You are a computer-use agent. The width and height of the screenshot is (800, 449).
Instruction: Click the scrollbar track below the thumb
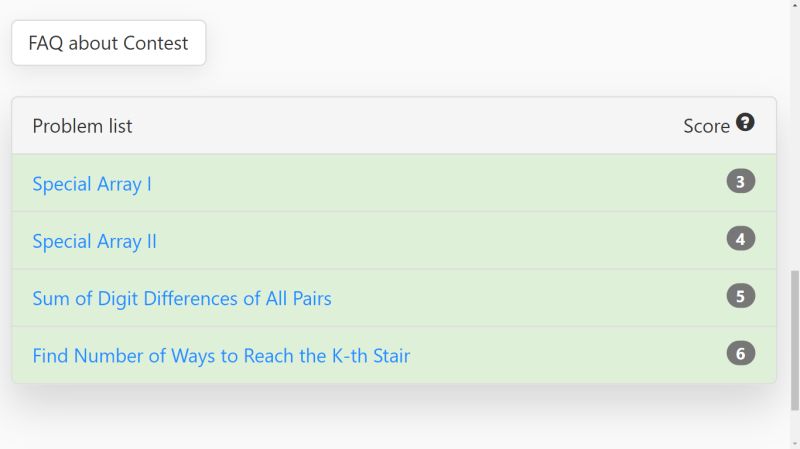pos(795,430)
